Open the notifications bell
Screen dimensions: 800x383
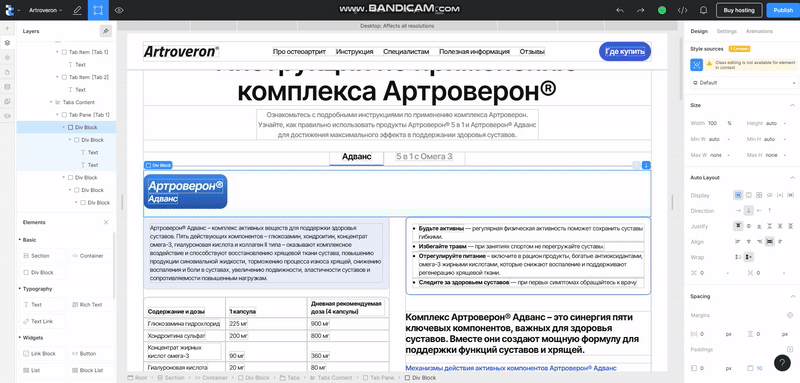point(703,10)
